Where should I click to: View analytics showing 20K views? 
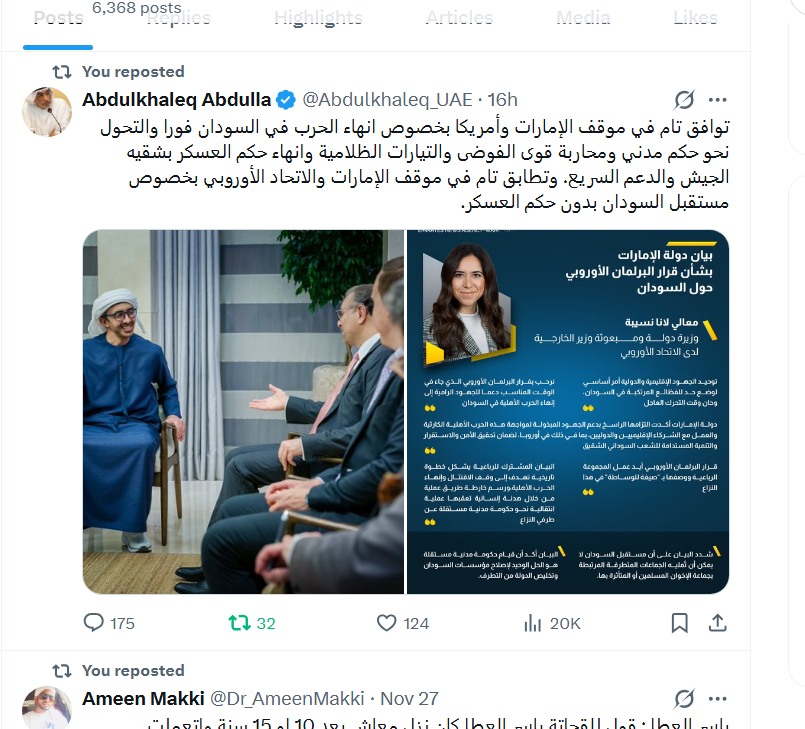tap(552, 623)
